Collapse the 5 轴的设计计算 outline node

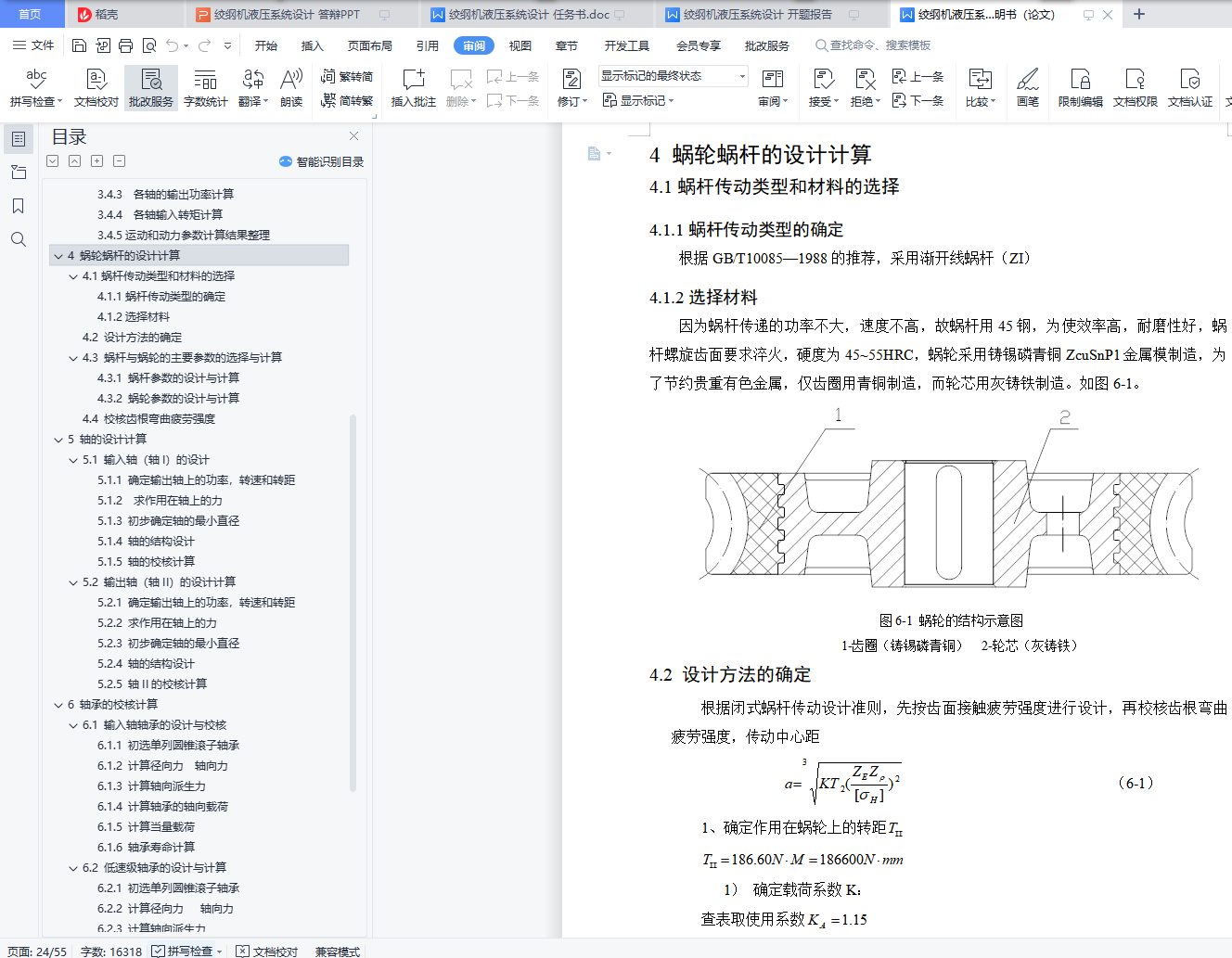pyautogui.click(x=58, y=440)
